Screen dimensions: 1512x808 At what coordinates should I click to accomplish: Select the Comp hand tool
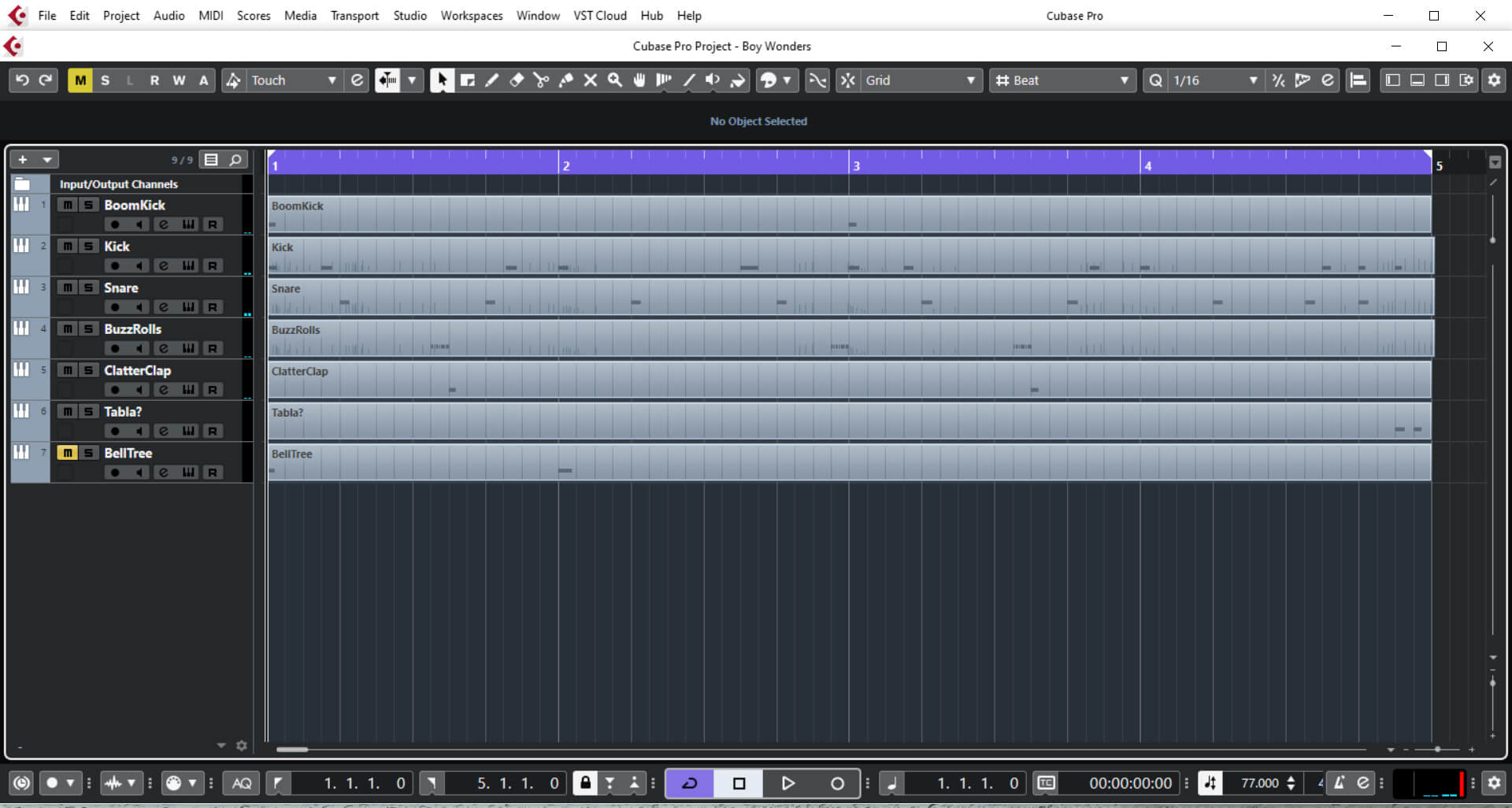(x=639, y=80)
